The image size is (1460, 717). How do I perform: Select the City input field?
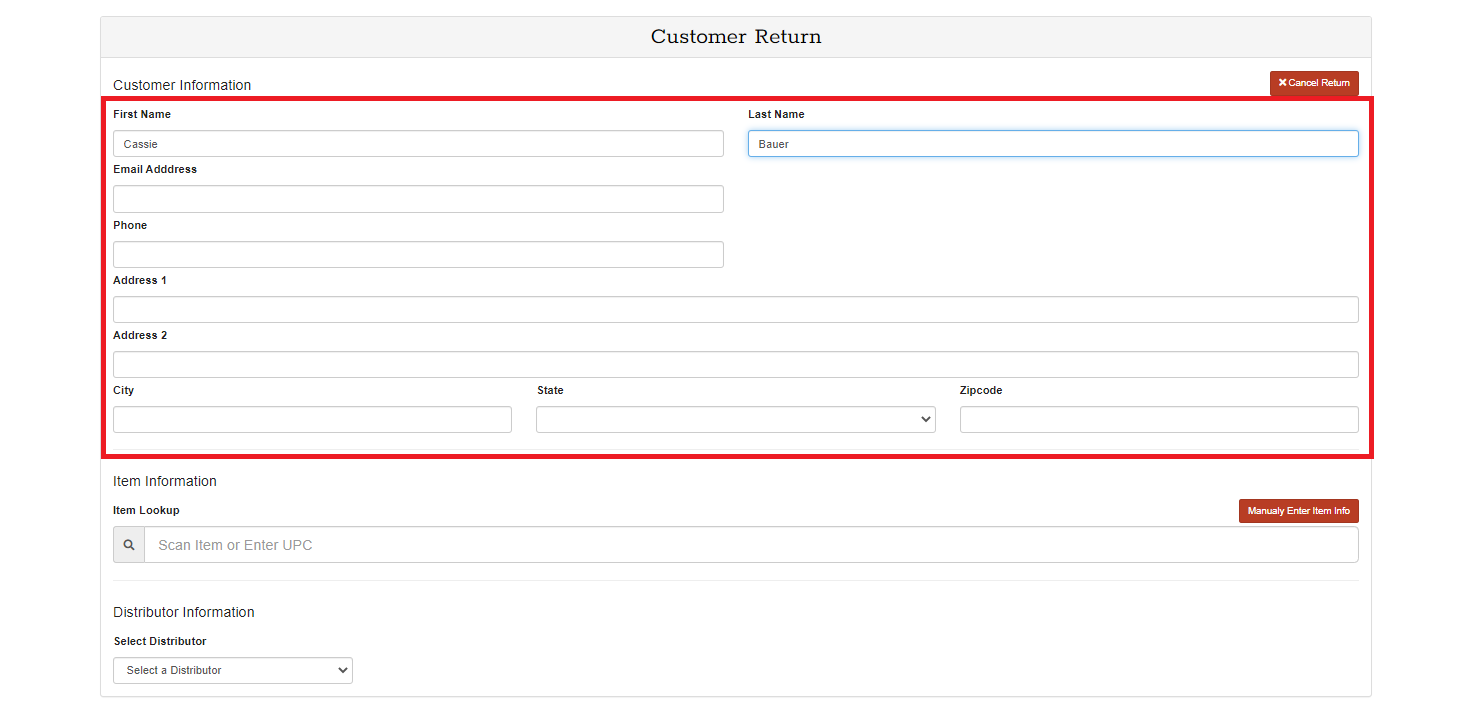[x=312, y=420]
